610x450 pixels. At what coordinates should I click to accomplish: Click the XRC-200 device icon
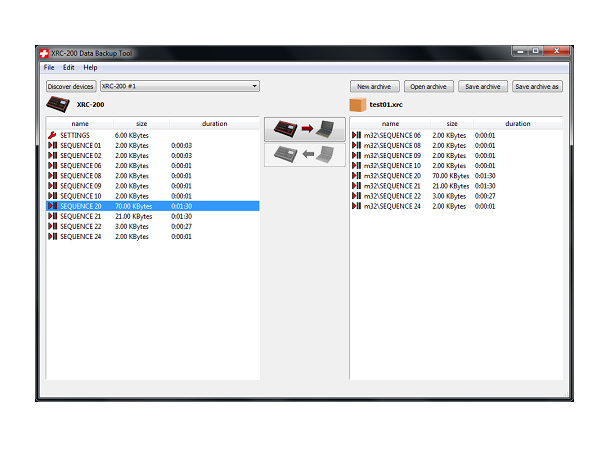[x=58, y=104]
